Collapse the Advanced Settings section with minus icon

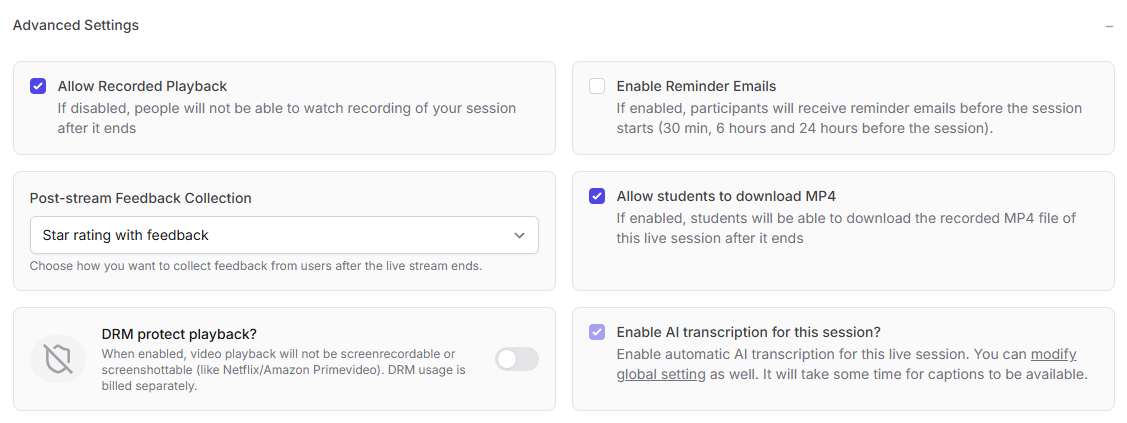(1109, 26)
